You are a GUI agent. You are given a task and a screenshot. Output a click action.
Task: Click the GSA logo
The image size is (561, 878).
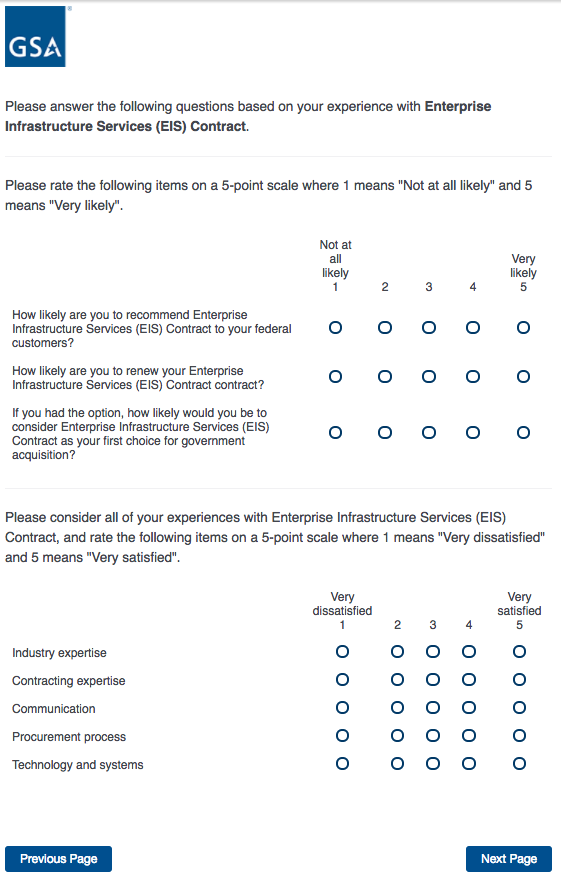pyautogui.click(x=35, y=36)
